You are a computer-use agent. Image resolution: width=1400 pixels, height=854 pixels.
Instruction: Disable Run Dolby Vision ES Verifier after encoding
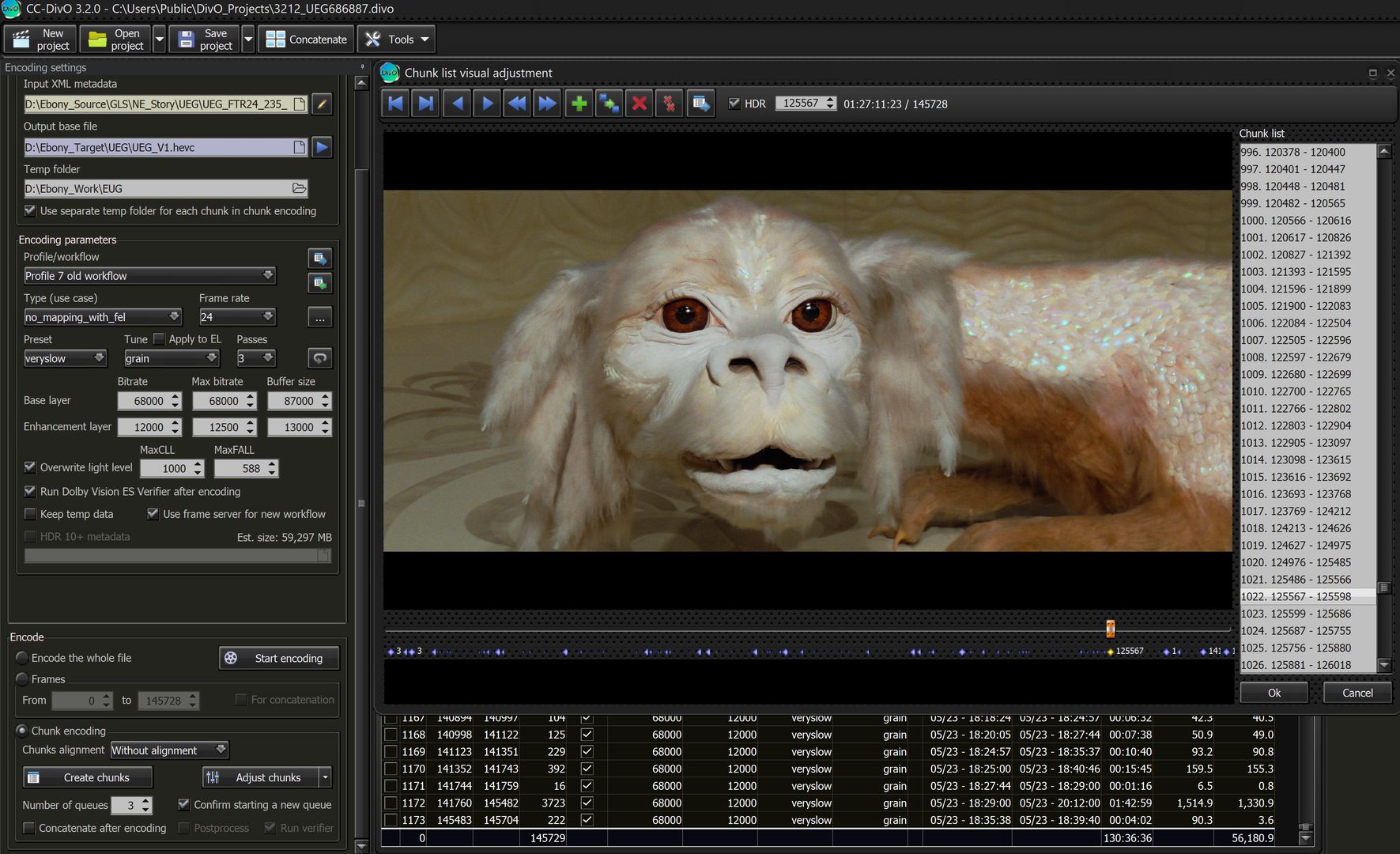pyautogui.click(x=30, y=492)
